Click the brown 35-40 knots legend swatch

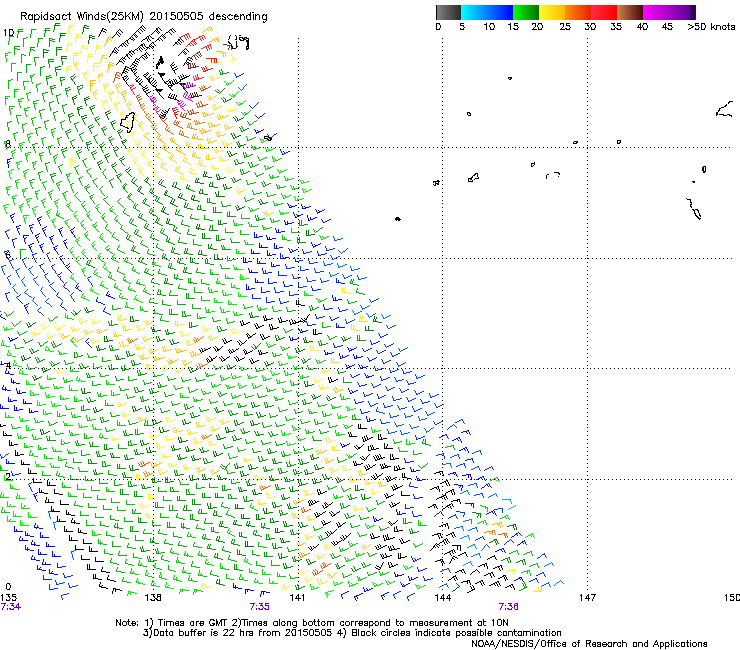[630, 12]
